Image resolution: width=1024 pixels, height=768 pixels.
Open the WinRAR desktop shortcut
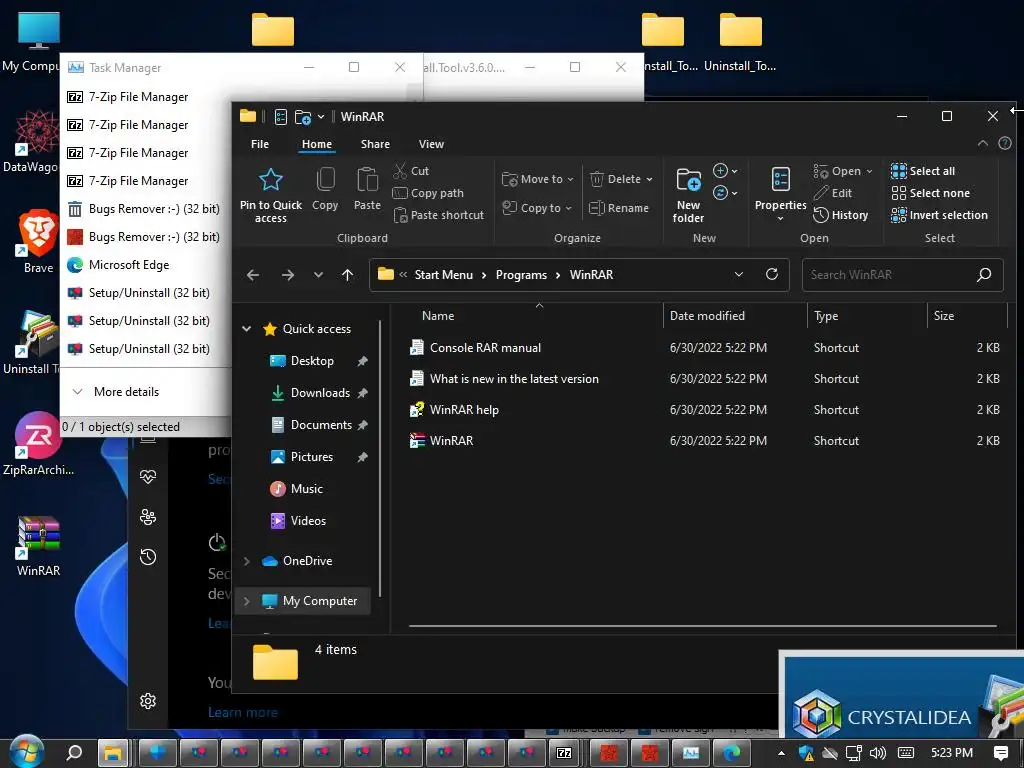pyautogui.click(x=38, y=546)
